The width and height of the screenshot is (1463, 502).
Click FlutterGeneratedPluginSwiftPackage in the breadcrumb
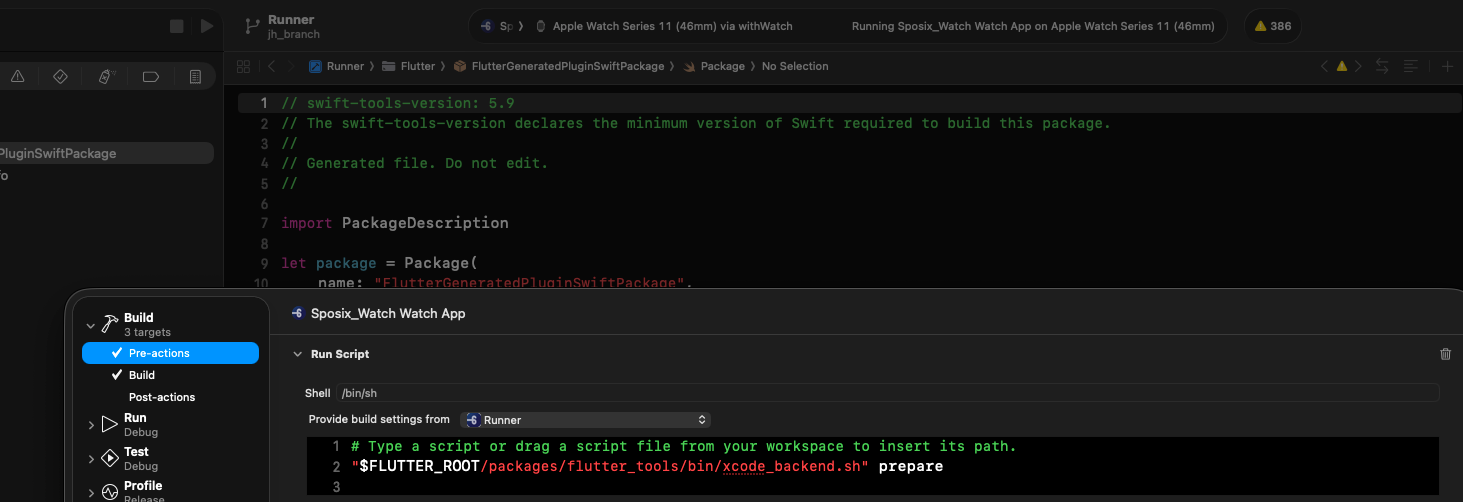click(559, 66)
